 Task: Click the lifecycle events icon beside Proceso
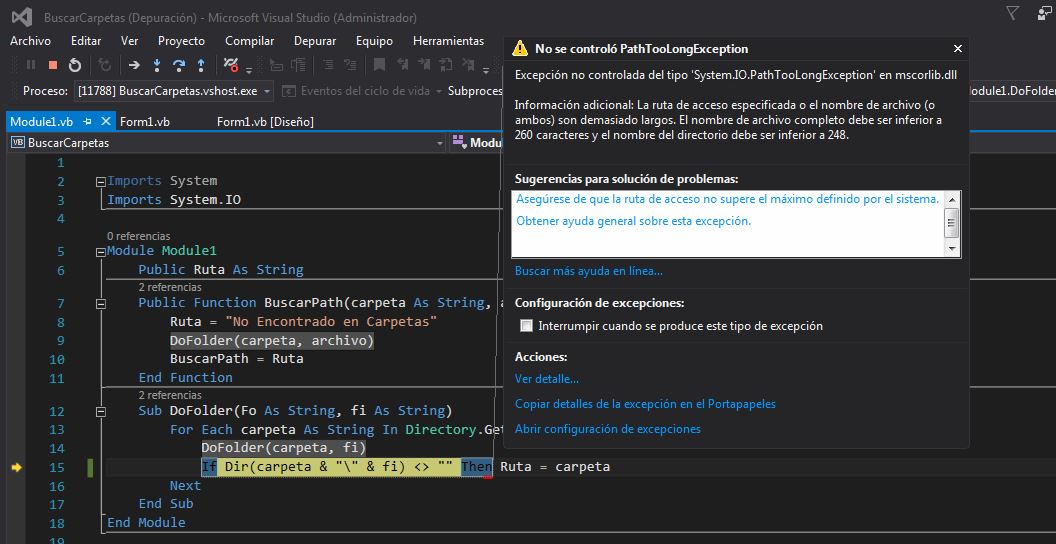[x=288, y=91]
